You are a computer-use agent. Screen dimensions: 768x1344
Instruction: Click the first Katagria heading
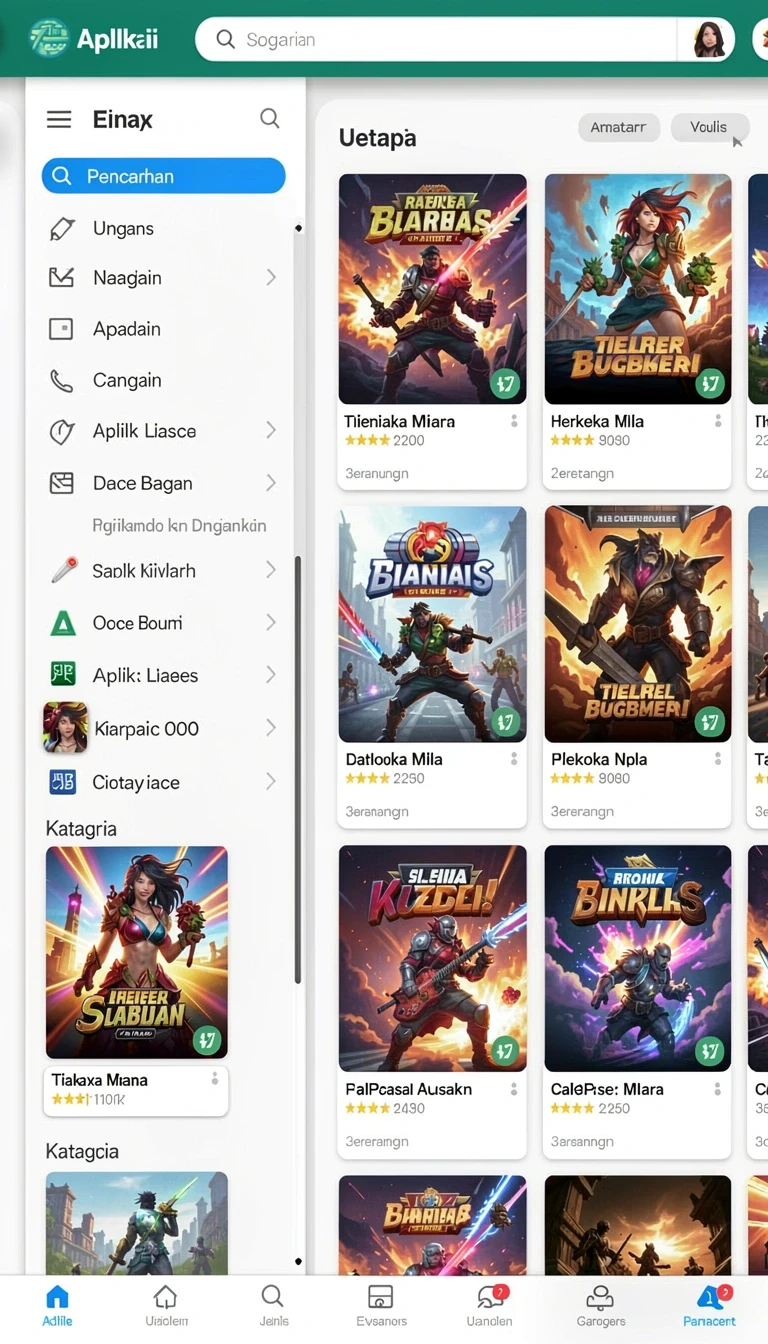(81, 829)
